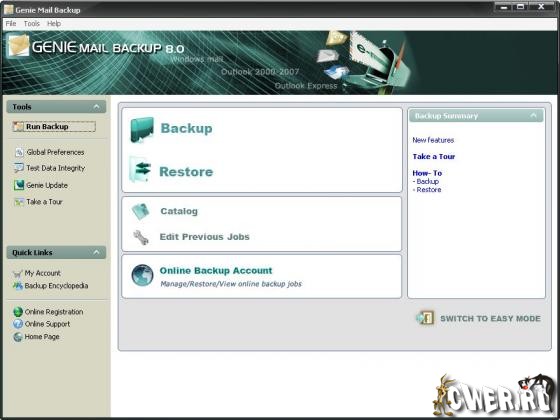
Task: Click the Genie Update icon
Action: click(x=19, y=185)
